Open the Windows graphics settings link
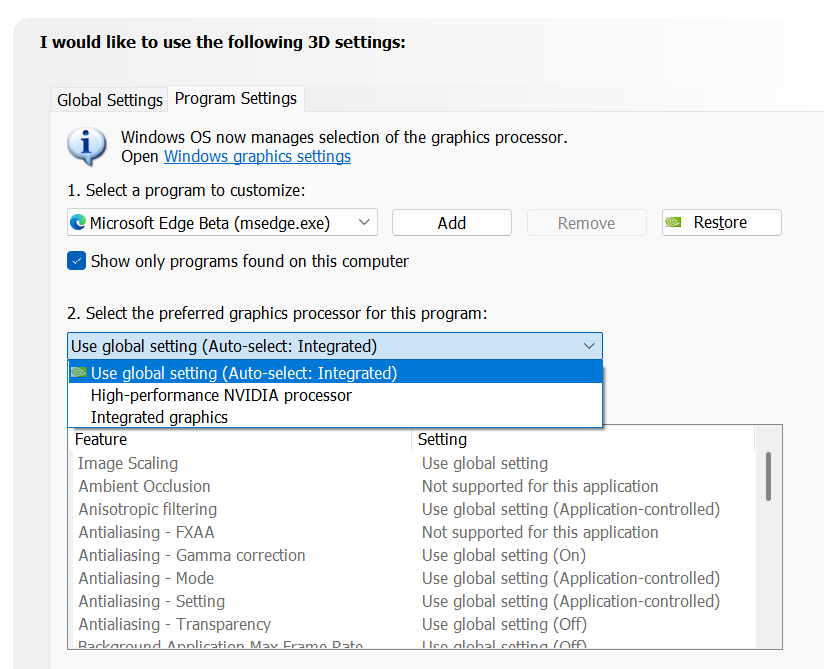 [257, 156]
